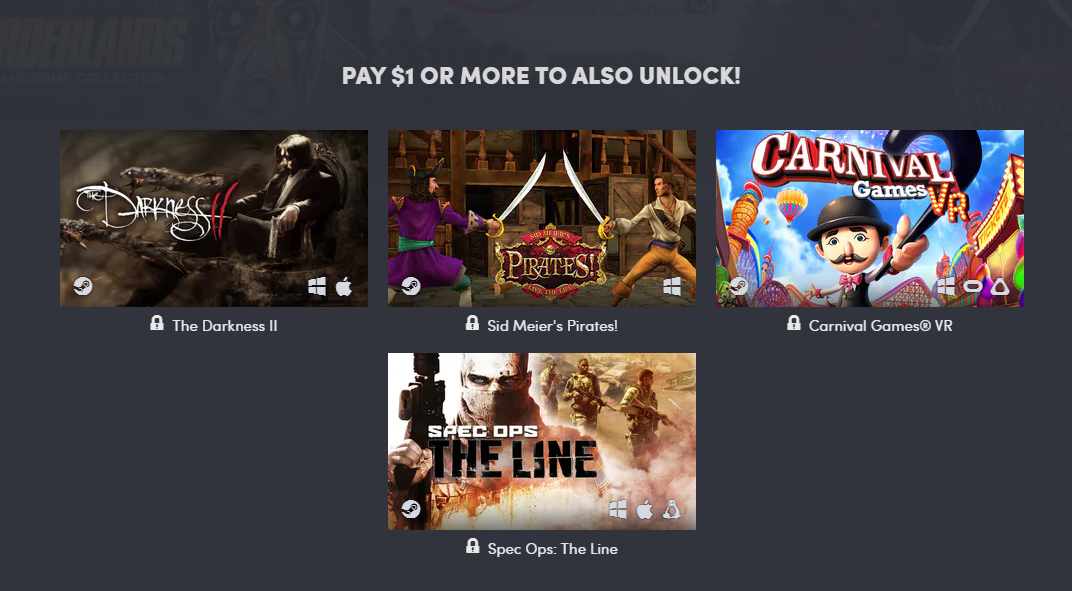1072x591 pixels.
Task: Click HTC Vive icon on Carnival Games VR
Action: click(x=1000, y=287)
